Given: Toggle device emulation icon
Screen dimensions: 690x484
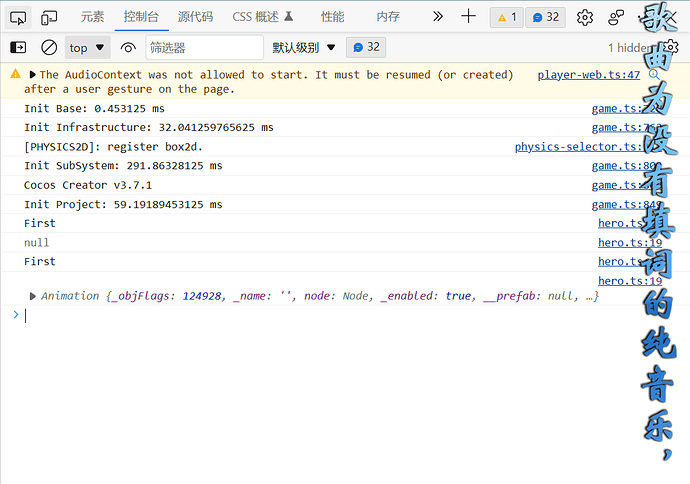Looking at the screenshot, I should click(49, 18).
